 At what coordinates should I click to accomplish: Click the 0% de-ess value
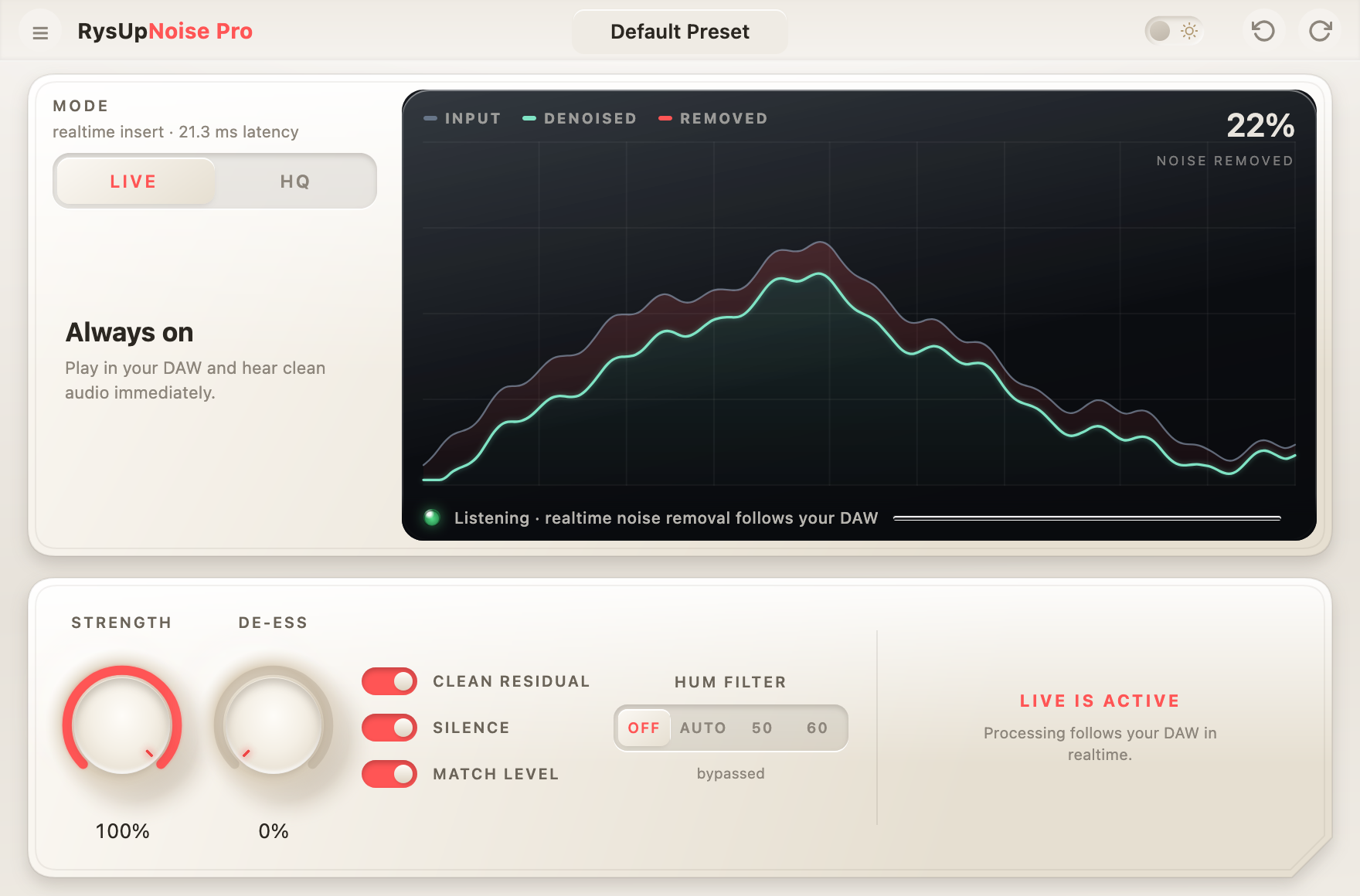pyautogui.click(x=274, y=831)
